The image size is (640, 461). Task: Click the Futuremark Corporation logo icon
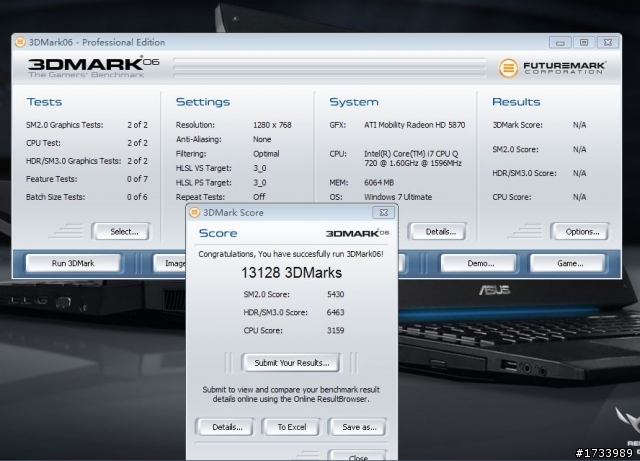pos(508,68)
